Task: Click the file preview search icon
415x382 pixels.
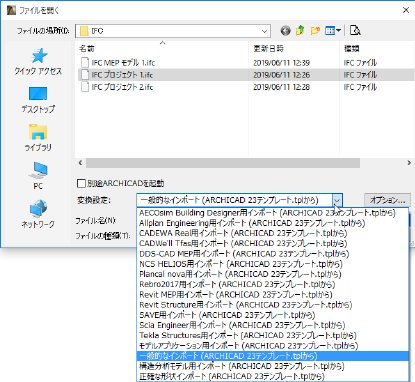Action: pos(355,31)
